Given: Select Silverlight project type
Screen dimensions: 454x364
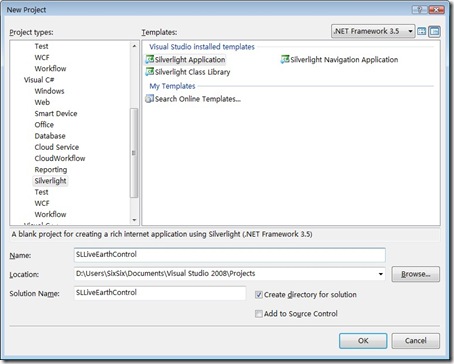Looking at the screenshot, I should 50,181.
